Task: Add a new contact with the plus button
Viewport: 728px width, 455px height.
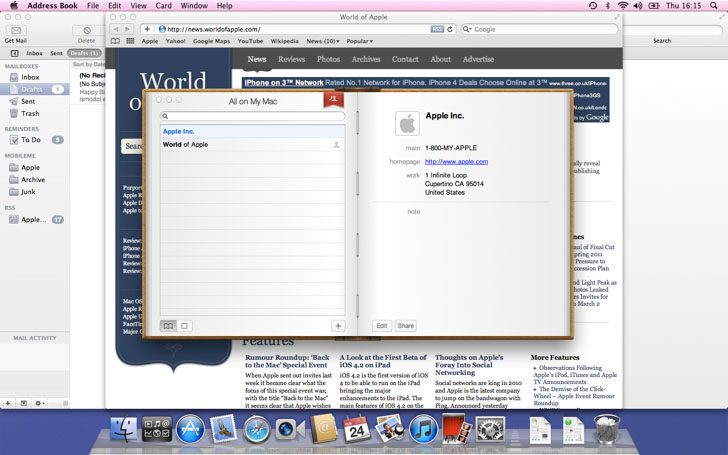Action: [x=338, y=326]
